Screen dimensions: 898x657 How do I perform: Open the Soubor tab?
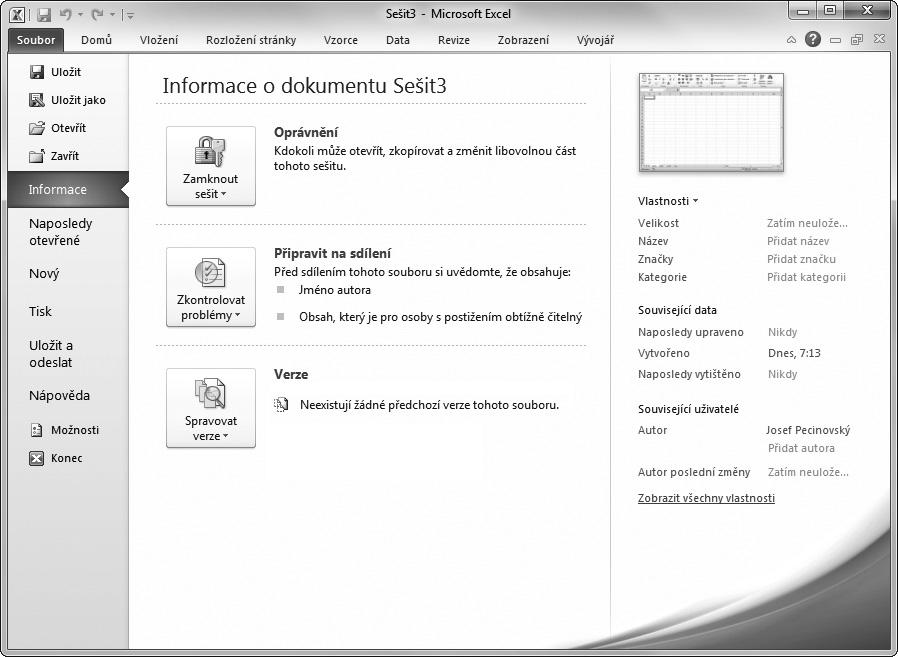point(36,40)
